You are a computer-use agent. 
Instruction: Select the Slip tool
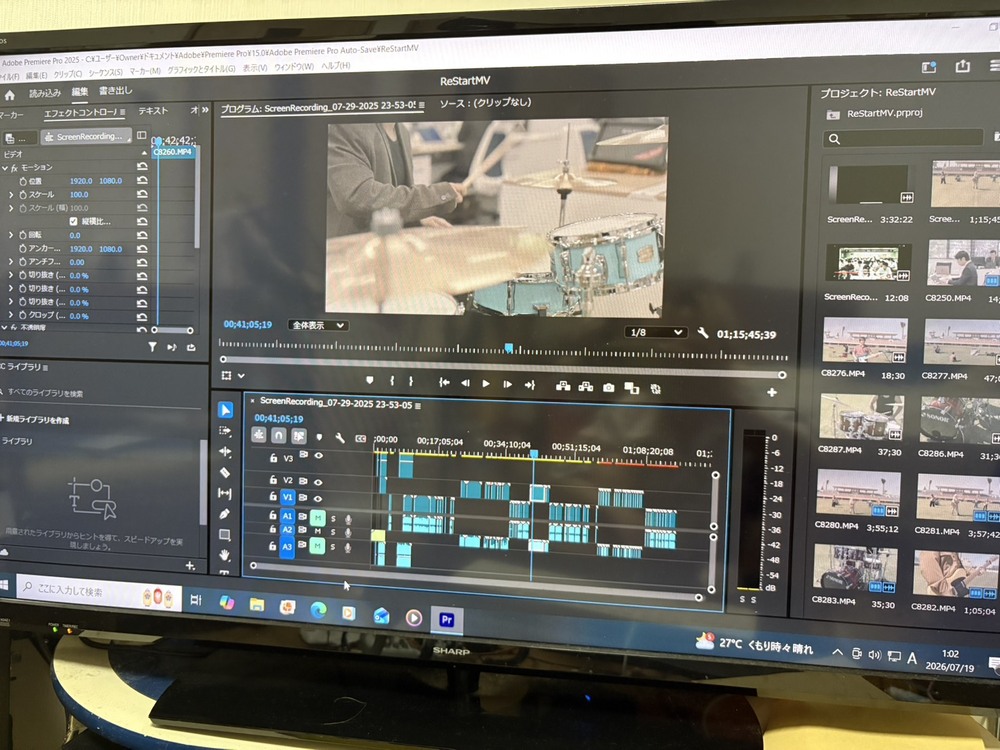[224, 493]
